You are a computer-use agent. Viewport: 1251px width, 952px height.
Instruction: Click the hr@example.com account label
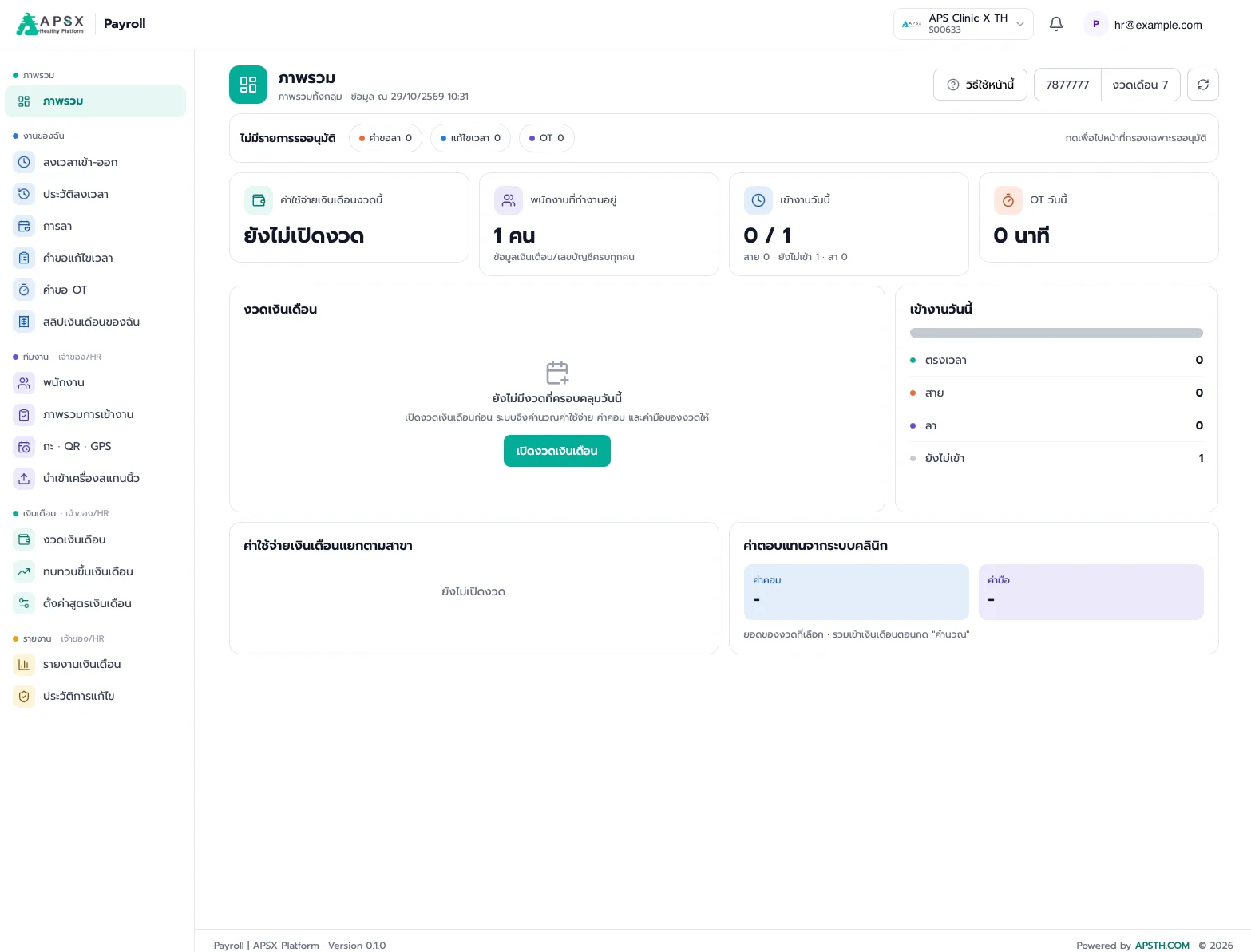pos(1158,25)
